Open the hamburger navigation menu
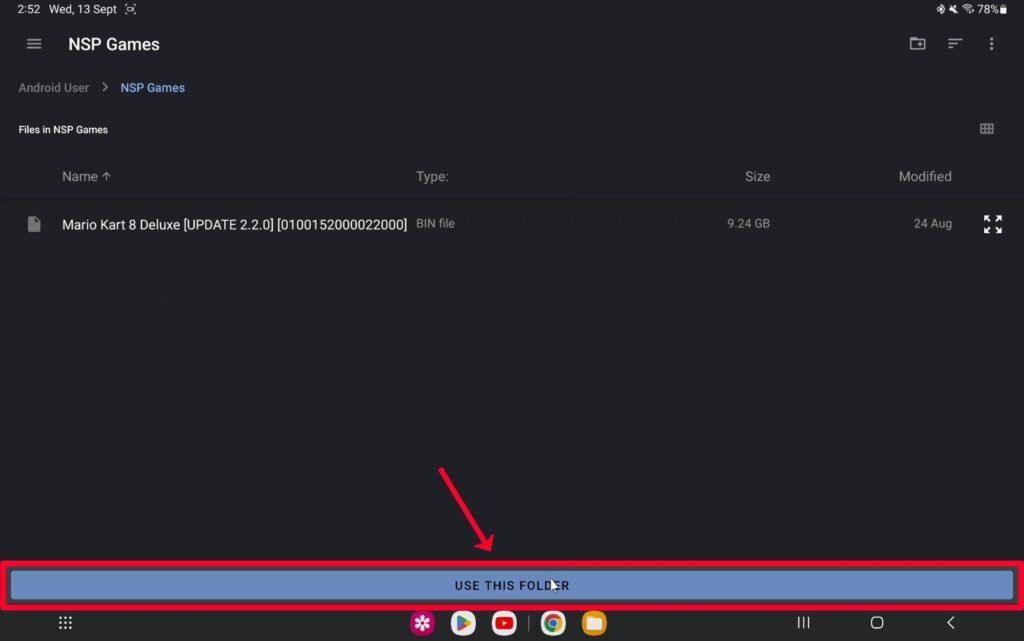The width and height of the screenshot is (1024, 641). click(34, 44)
